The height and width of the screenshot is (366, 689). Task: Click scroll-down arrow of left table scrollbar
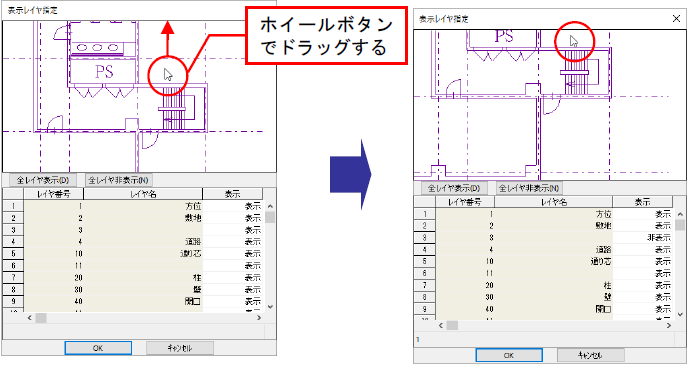[270, 307]
